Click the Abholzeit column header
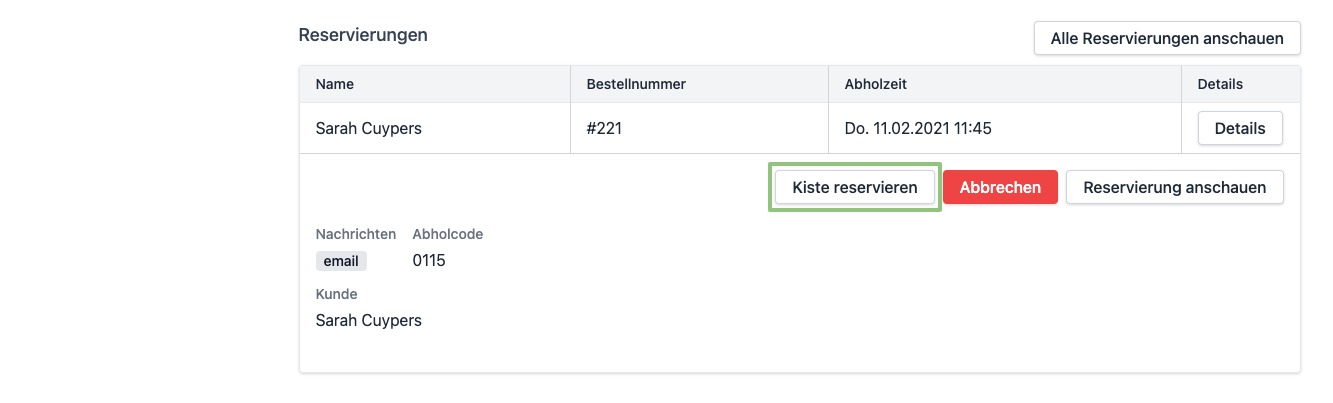Screen dimensions: 1333x403 [875, 85]
